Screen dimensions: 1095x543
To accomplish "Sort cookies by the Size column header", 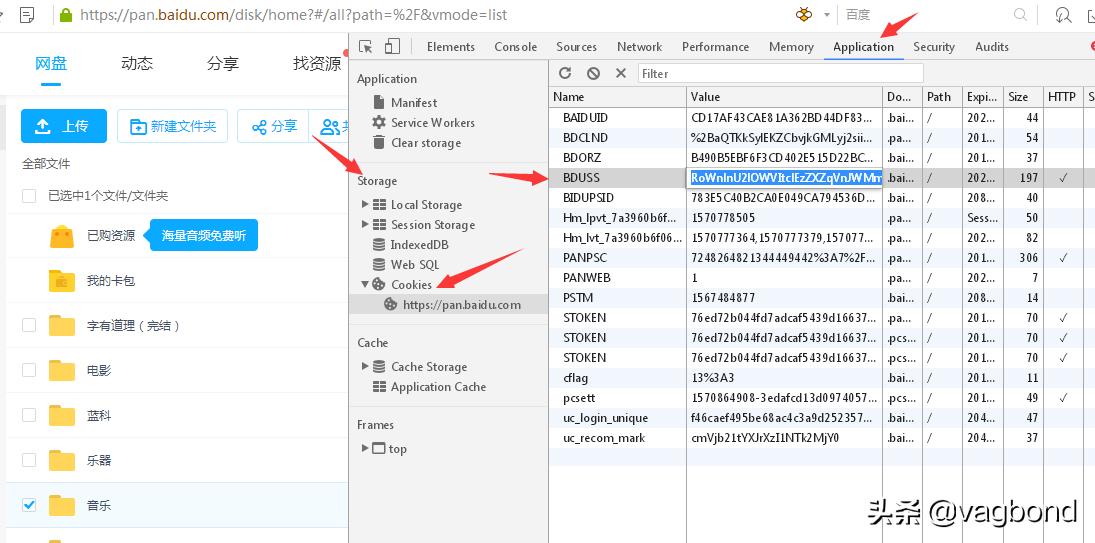I will click(1022, 97).
